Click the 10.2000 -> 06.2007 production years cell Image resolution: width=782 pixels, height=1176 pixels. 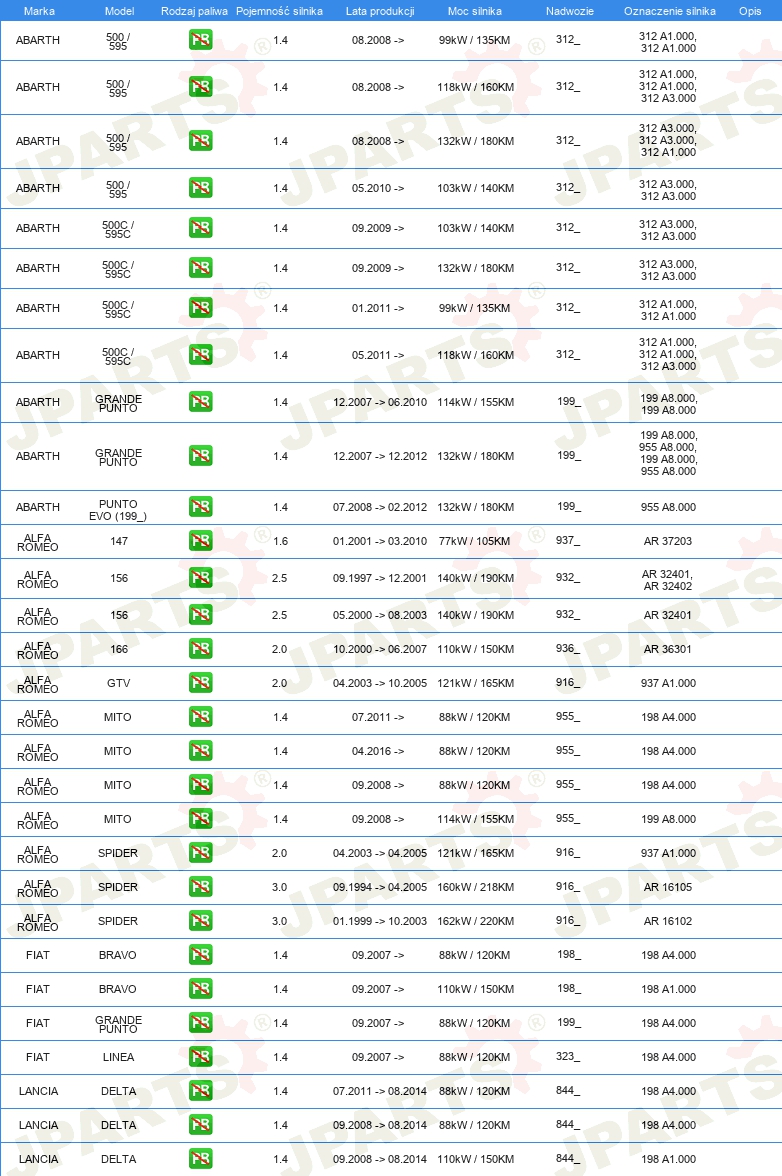tap(380, 649)
